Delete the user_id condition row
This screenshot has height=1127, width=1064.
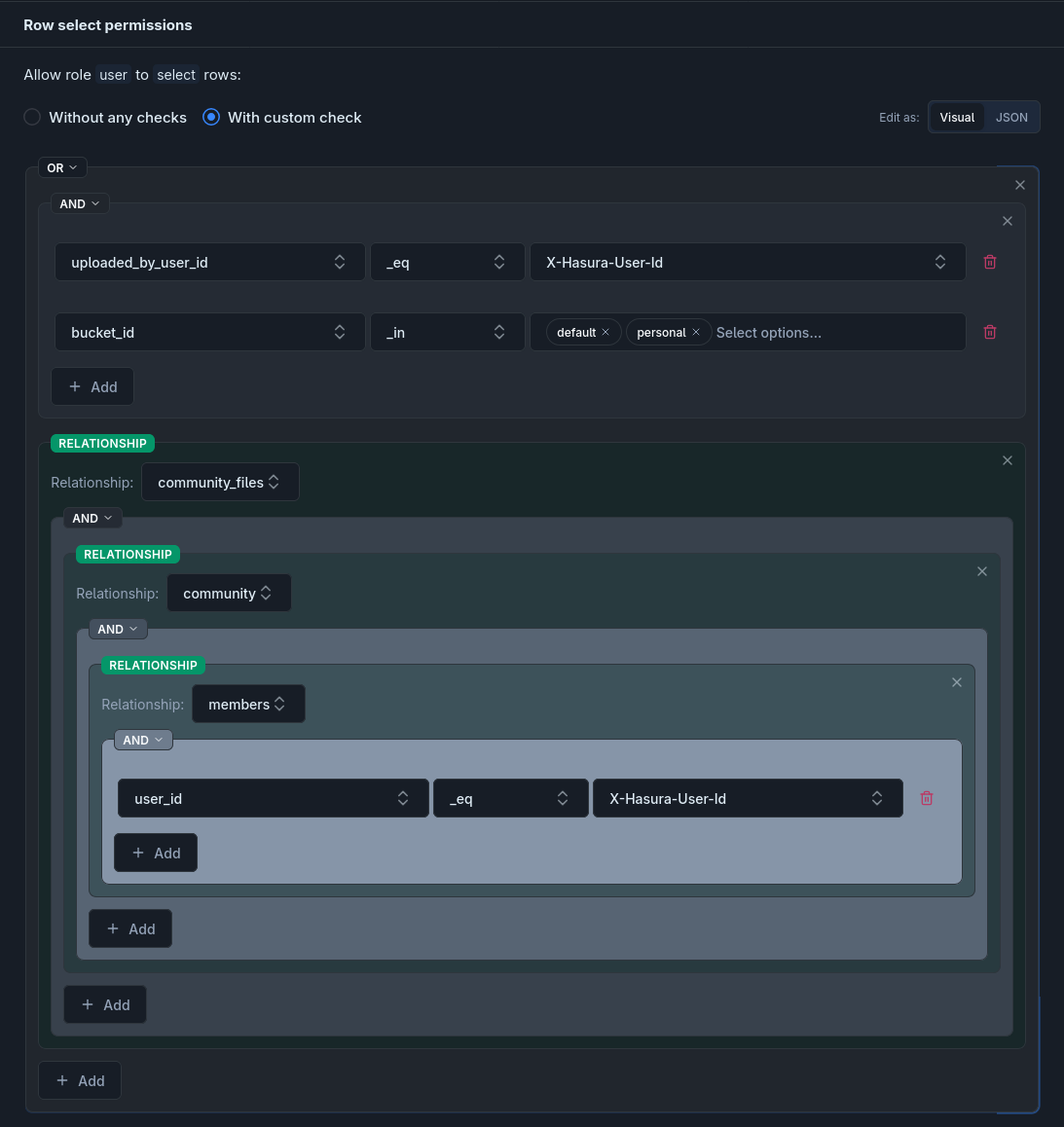pyautogui.click(x=927, y=798)
